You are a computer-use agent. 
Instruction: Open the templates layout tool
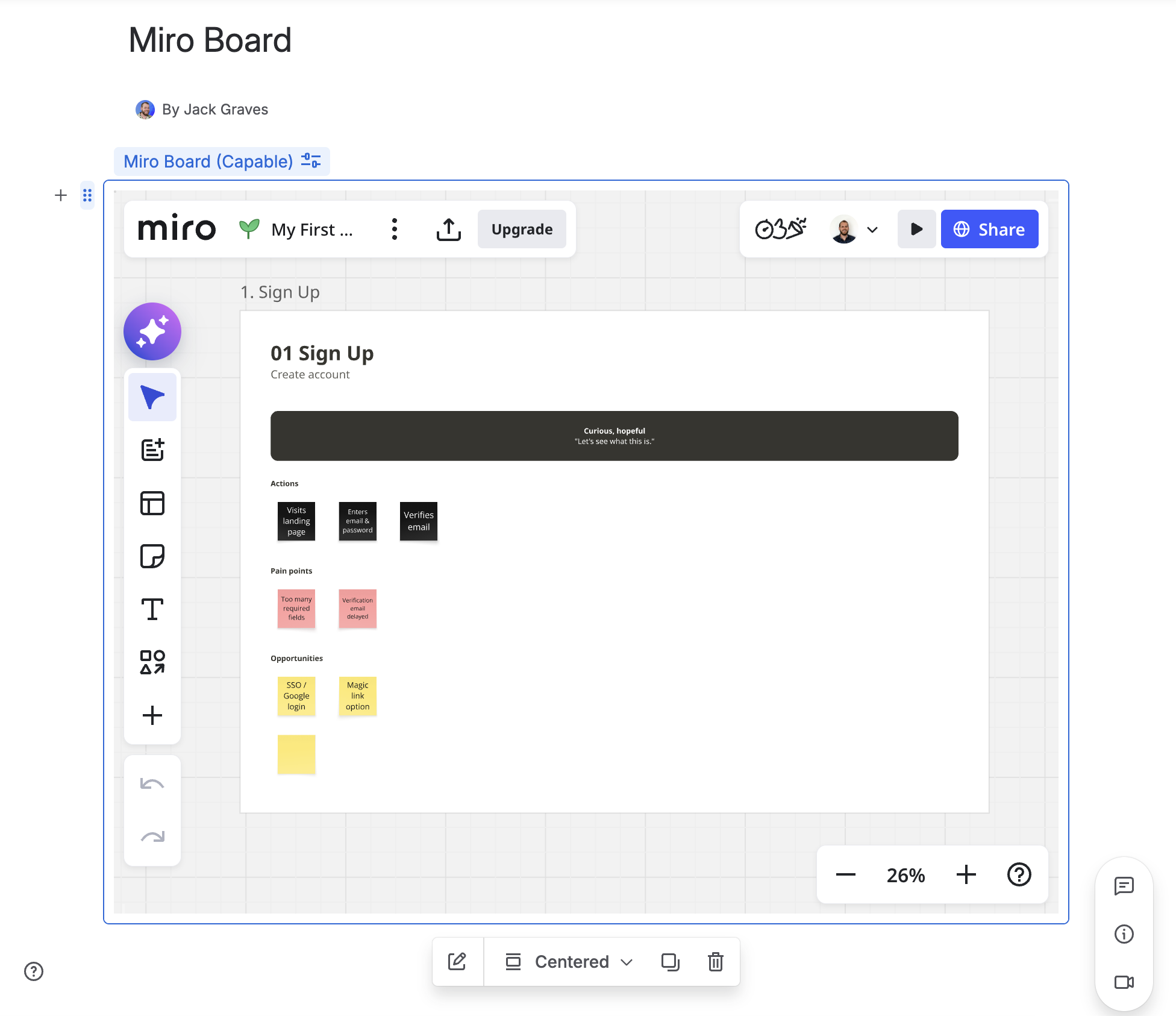tap(152, 503)
